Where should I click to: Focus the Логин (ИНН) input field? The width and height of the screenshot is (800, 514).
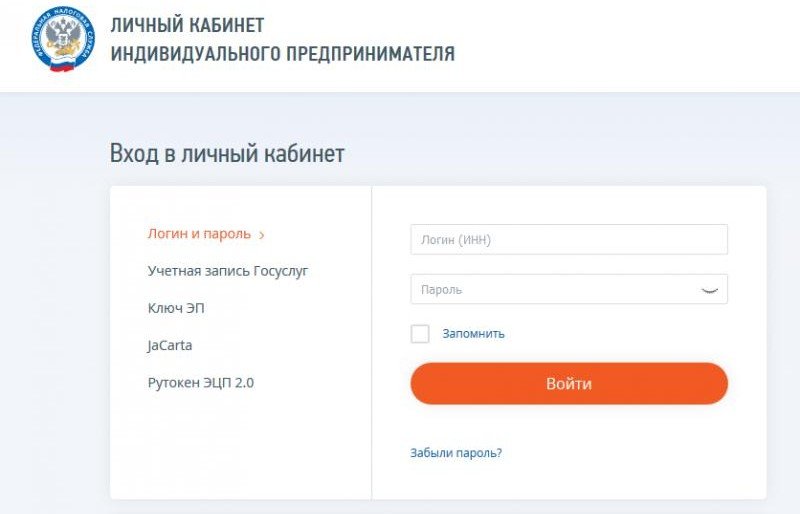568,240
